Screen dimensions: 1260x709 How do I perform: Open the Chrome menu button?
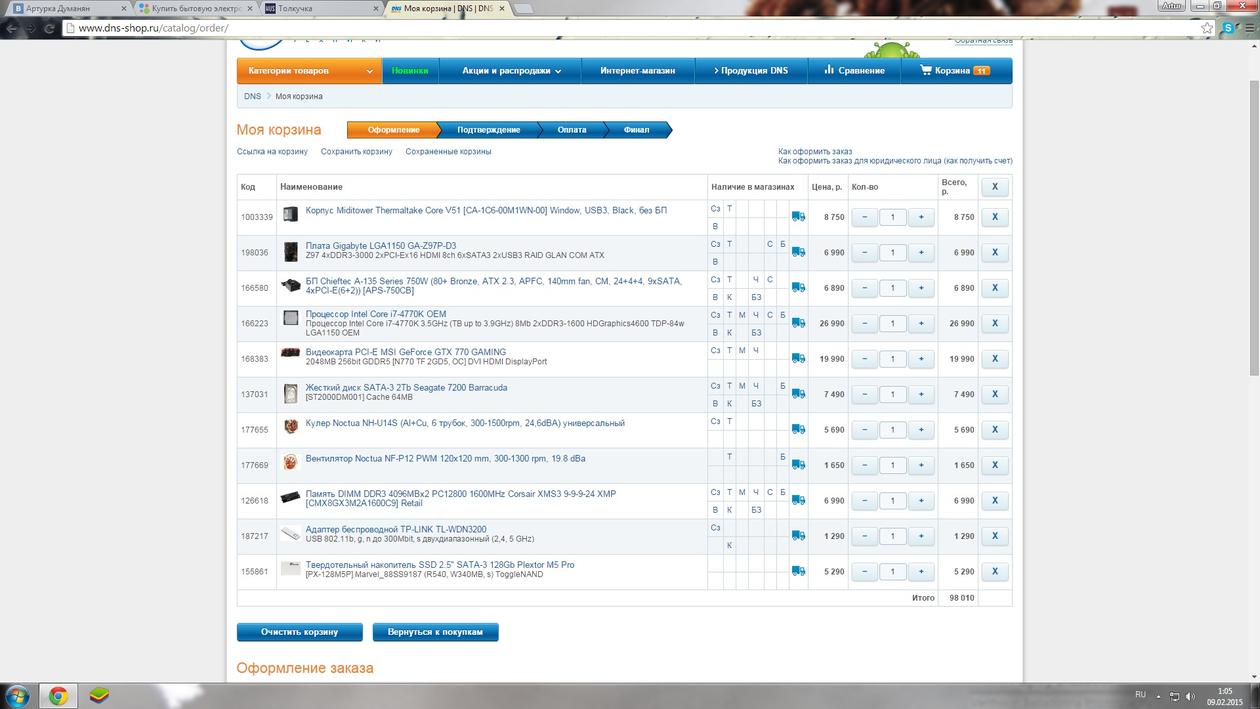click(x=1248, y=28)
